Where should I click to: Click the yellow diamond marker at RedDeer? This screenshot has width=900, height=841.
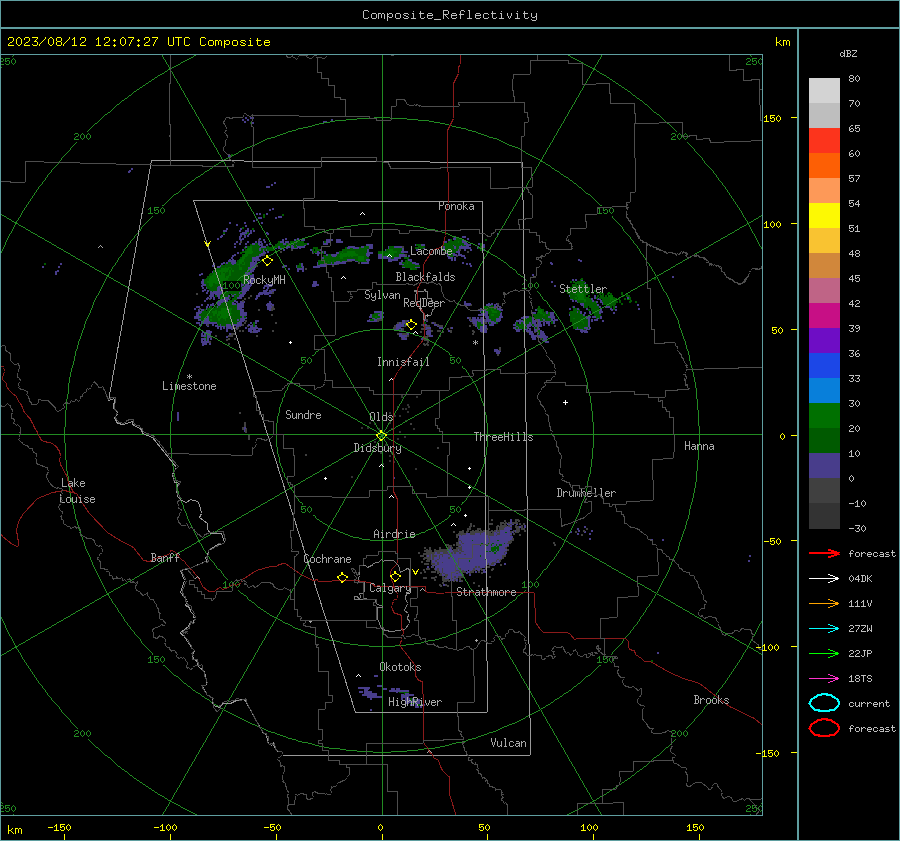411,325
